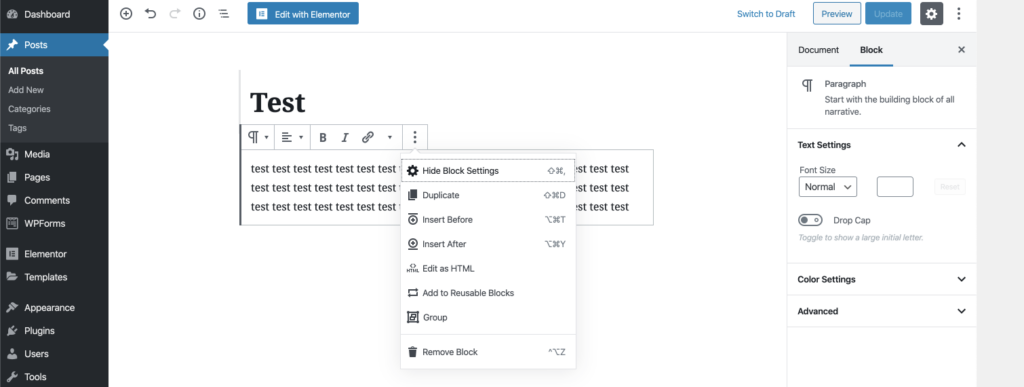Viewport: 1024px width, 387px height.
Task: Open Media in the sidebar
Action: click(54, 155)
